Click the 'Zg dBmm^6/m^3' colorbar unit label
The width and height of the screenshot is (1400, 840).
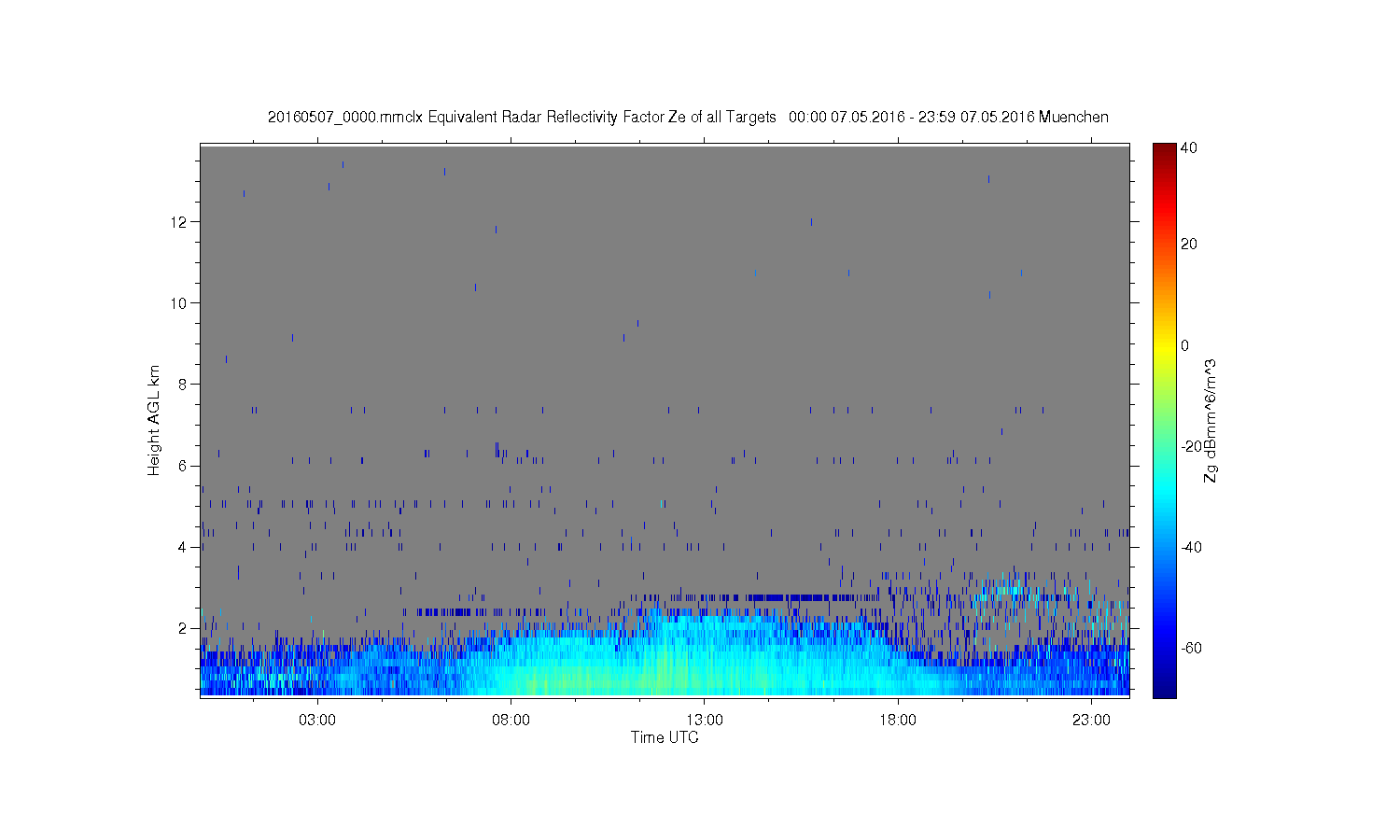[x=1211, y=420]
